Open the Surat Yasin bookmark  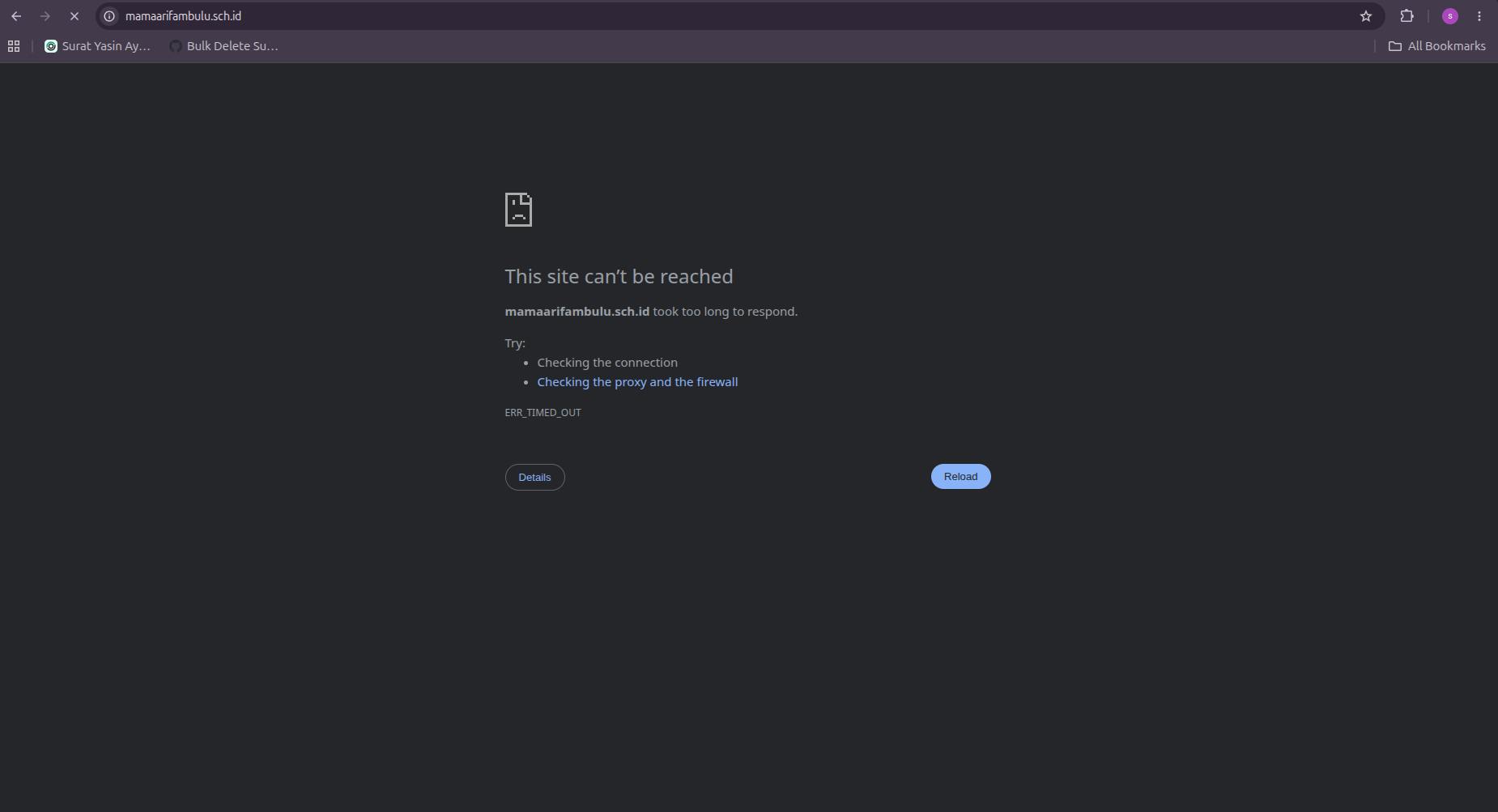pos(97,46)
